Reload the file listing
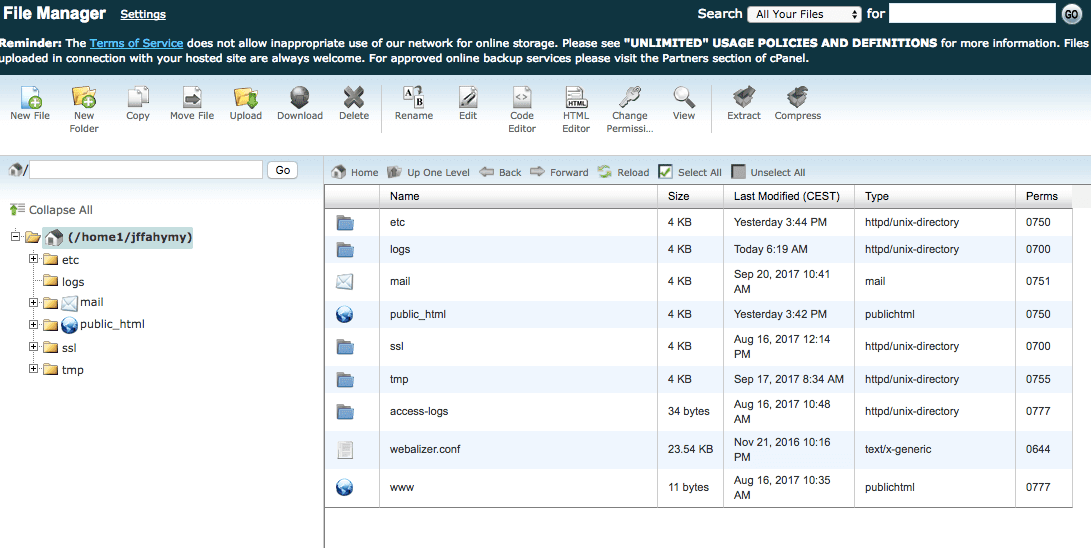This screenshot has width=1091, height=548. click(623, 172)
